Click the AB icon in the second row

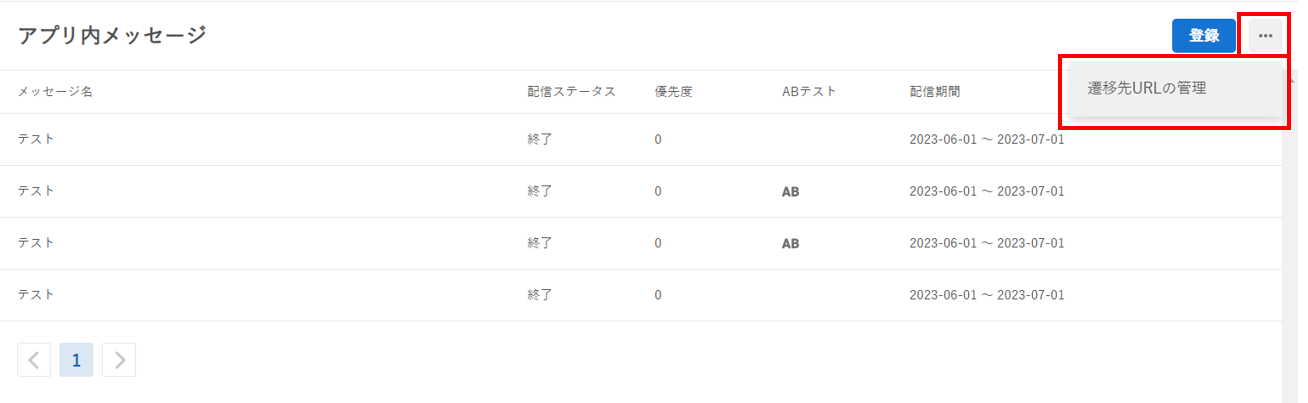(x=790, y=191)
